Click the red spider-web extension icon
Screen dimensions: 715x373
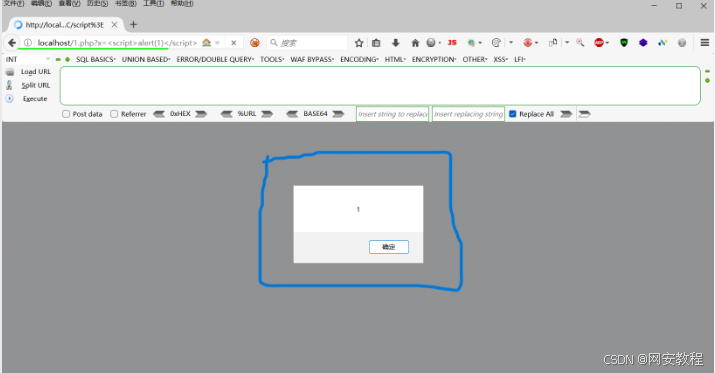pos(528,43)
